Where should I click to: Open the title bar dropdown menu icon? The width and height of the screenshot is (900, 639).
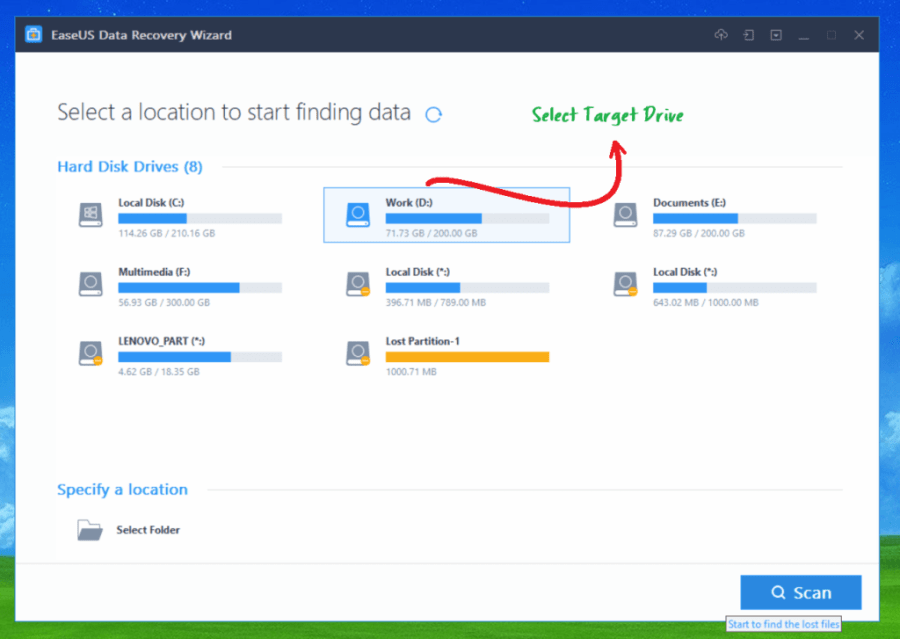click(776, 35)
